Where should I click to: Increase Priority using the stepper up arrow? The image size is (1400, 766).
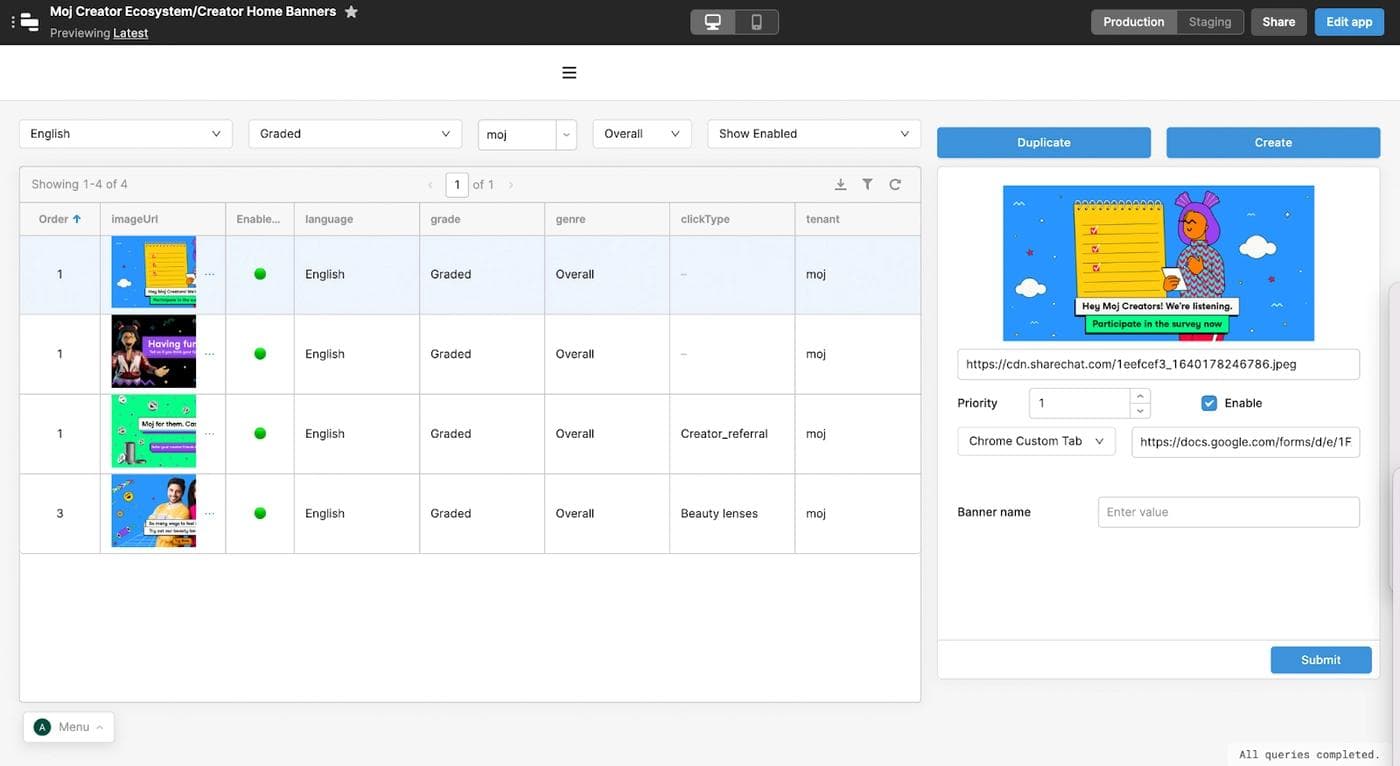[1140, 396]
